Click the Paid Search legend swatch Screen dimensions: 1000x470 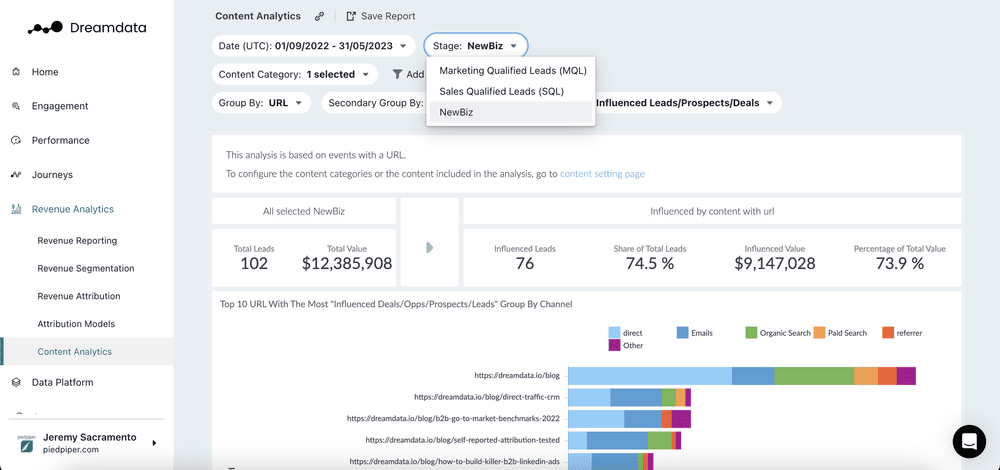820,332
